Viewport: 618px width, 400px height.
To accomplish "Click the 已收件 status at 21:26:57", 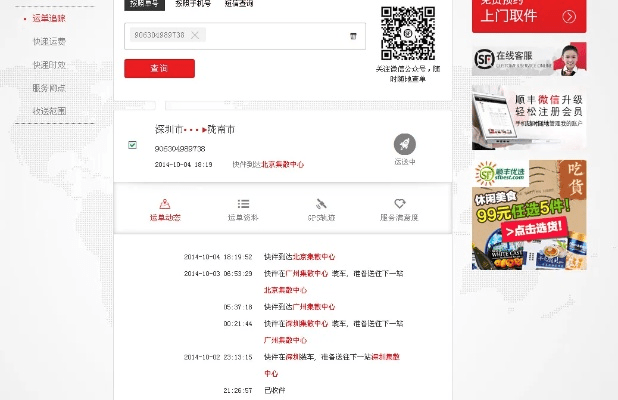I will click(275, 391).
